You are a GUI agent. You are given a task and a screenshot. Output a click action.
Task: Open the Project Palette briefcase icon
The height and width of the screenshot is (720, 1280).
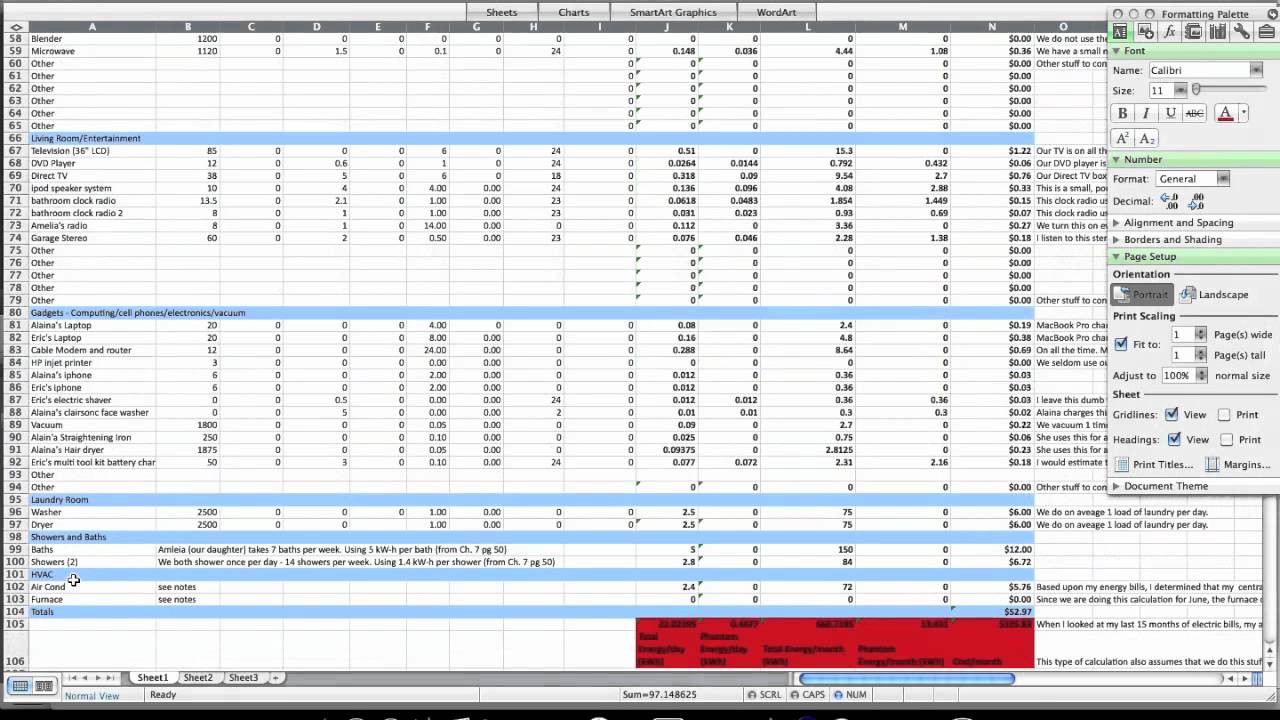point(1266,32)
